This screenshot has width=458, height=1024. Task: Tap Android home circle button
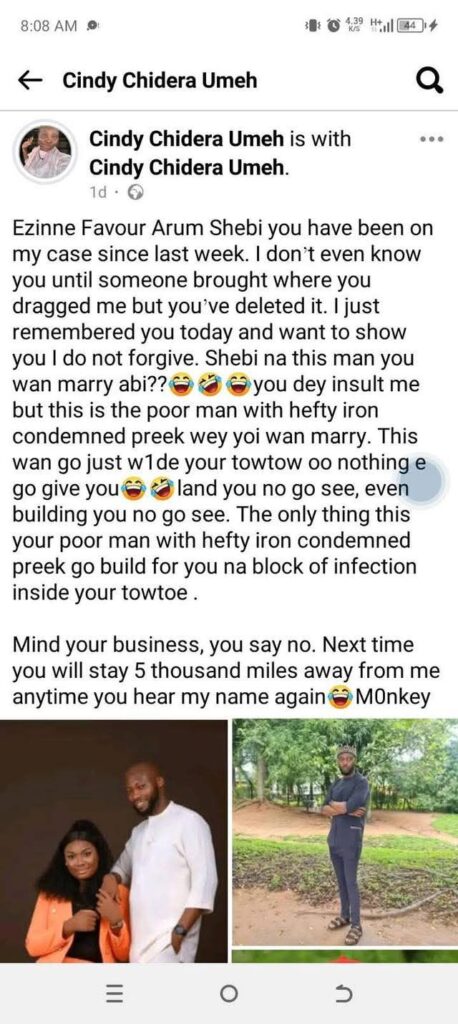point(229,994)
